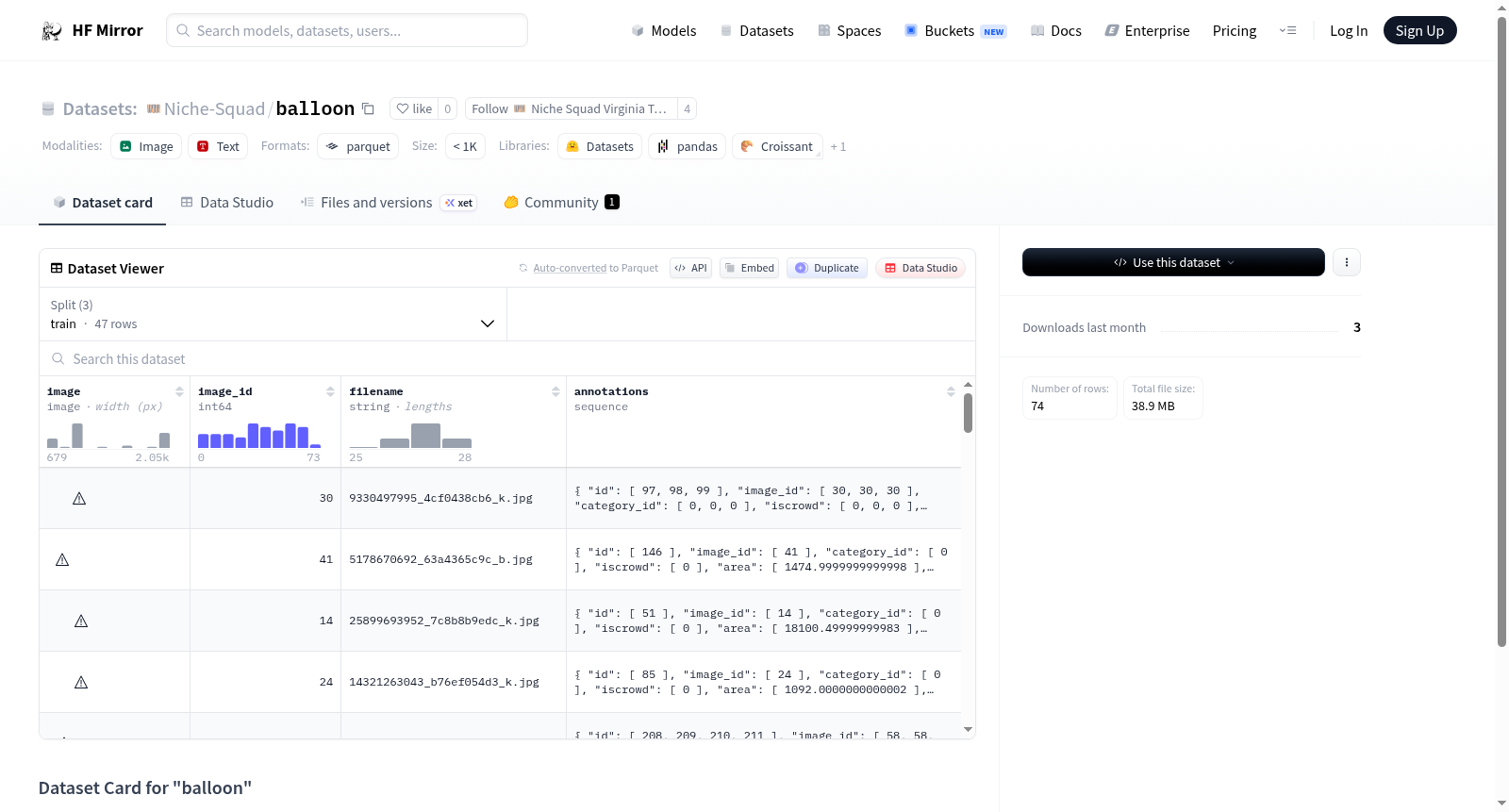Image resolution: width=1509 pixels, height=812 pixels.
Task: Filter by Image modality tag
Action: [x=146, y=146]
